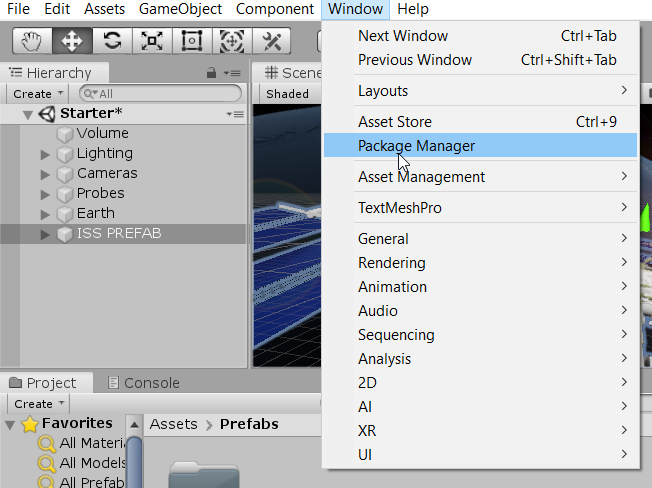Open the custom editor tools icon
Image resolution: width=652 pixels, height=488 pixels.
coord(271,41)
